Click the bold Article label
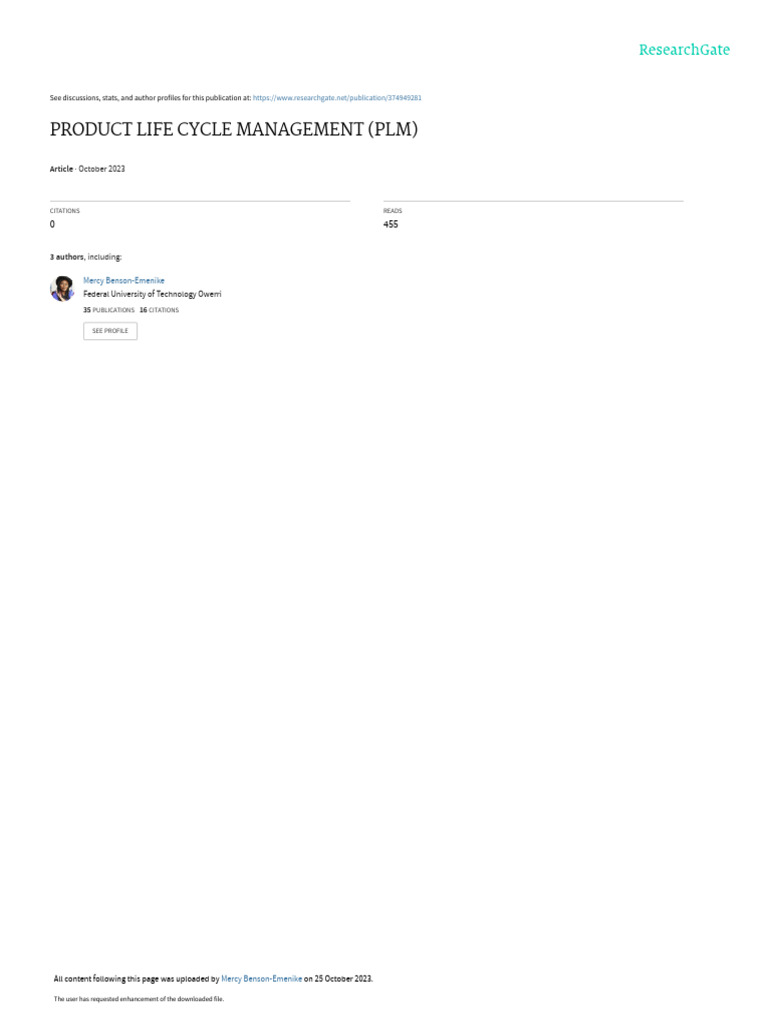The width and height of the screenshot is (768, 1024). coord(61,168)
